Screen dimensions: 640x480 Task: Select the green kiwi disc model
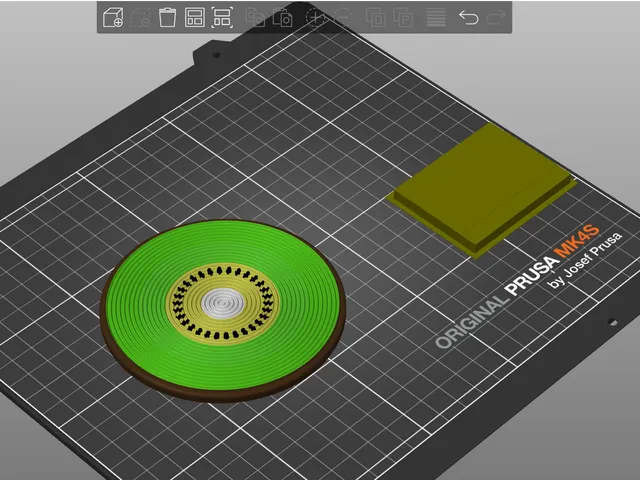tap(223, 311)
